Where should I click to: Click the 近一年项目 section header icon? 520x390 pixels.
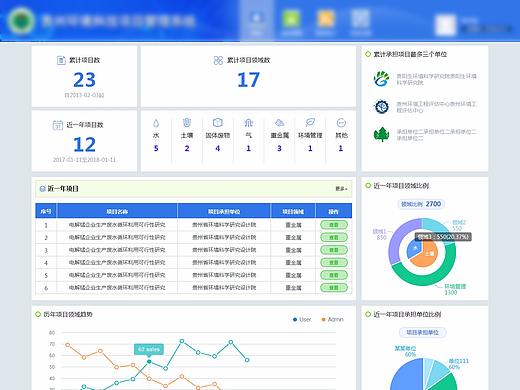click(x=42, y=189)
